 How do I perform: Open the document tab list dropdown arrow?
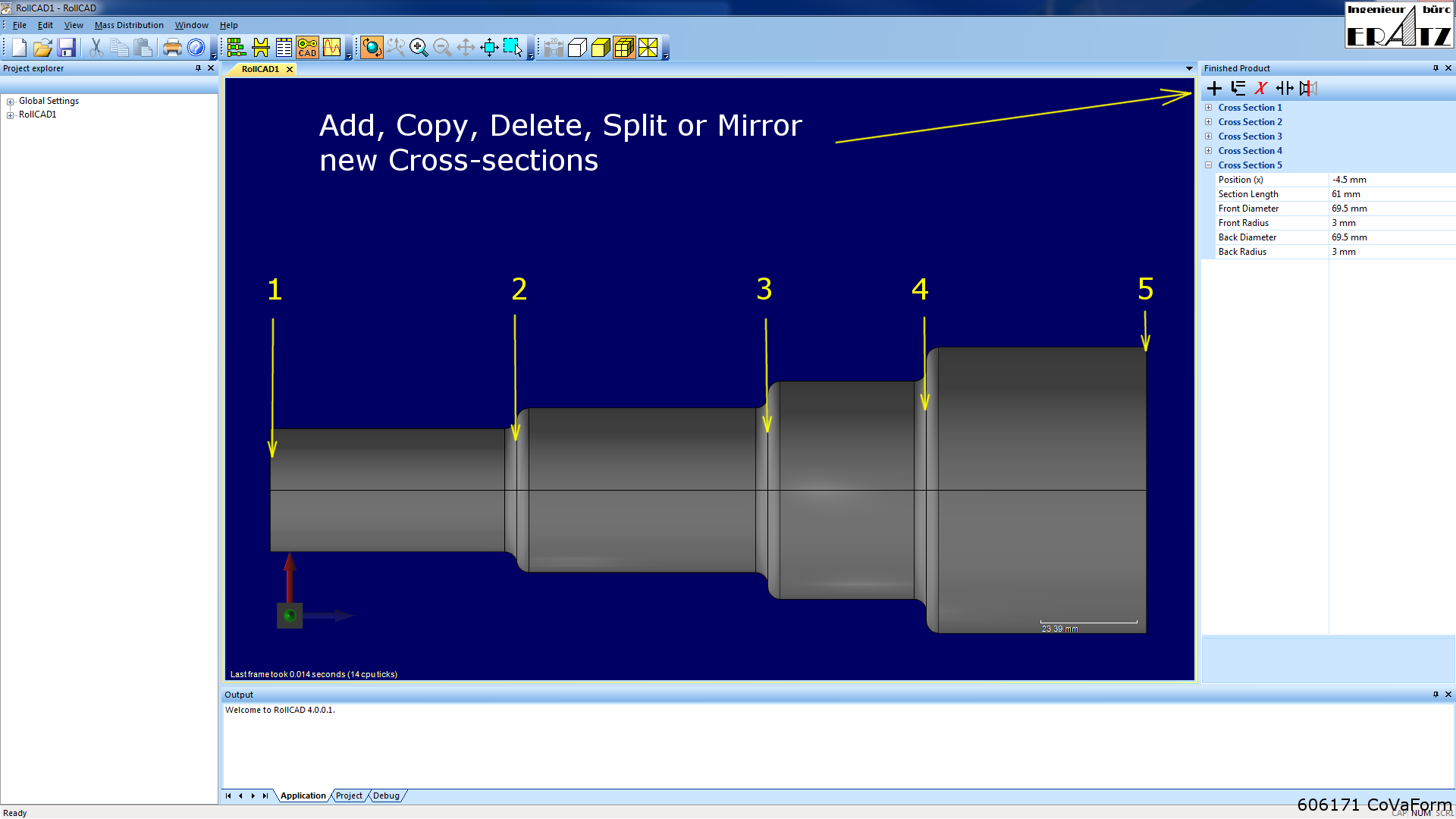(1189, 69)
